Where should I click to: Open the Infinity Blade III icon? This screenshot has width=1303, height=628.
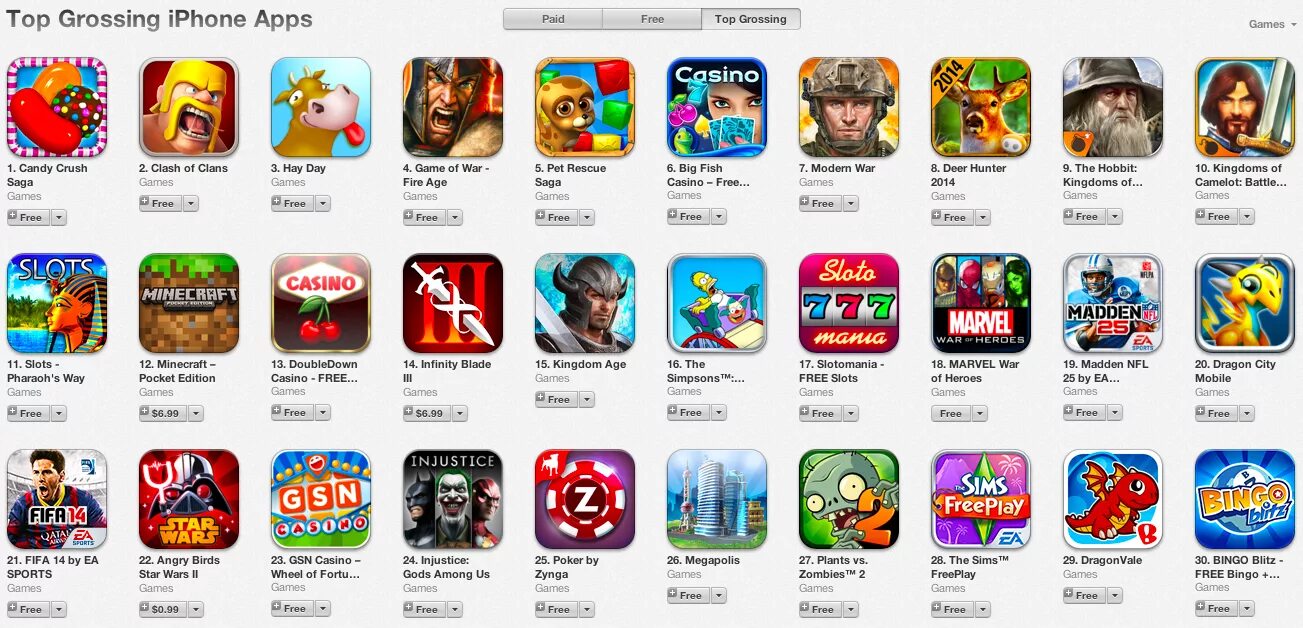pyautogui.click(x=453, y=303)
